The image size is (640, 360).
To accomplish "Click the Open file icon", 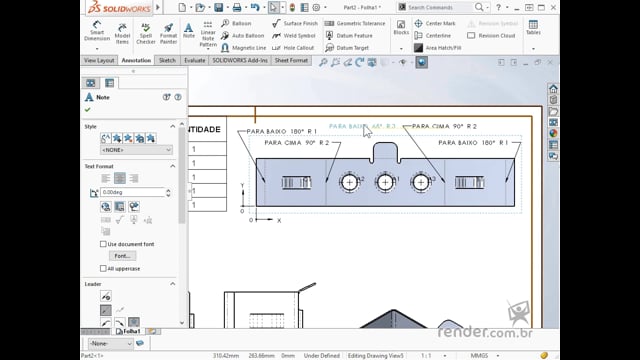I will tap(200, 7).
